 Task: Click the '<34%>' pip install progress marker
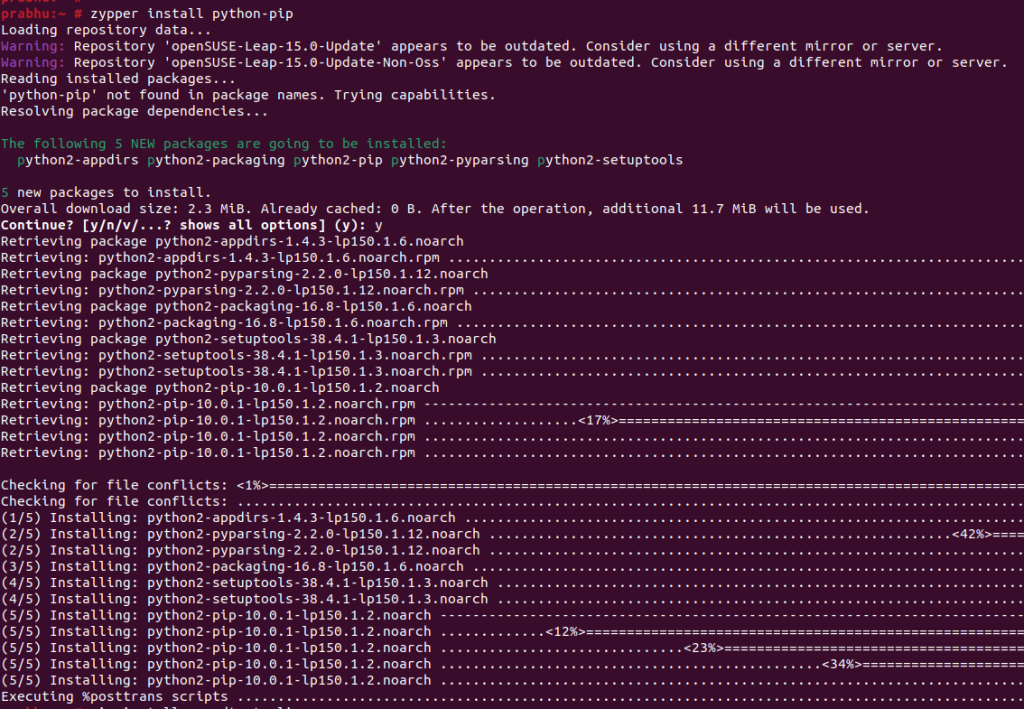842,665
